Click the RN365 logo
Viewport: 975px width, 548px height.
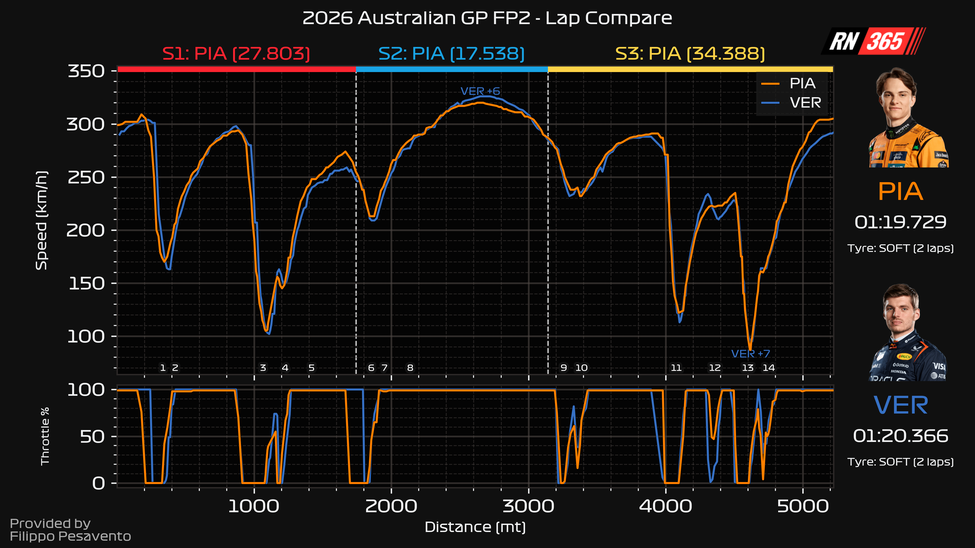[x=873, y=42]
